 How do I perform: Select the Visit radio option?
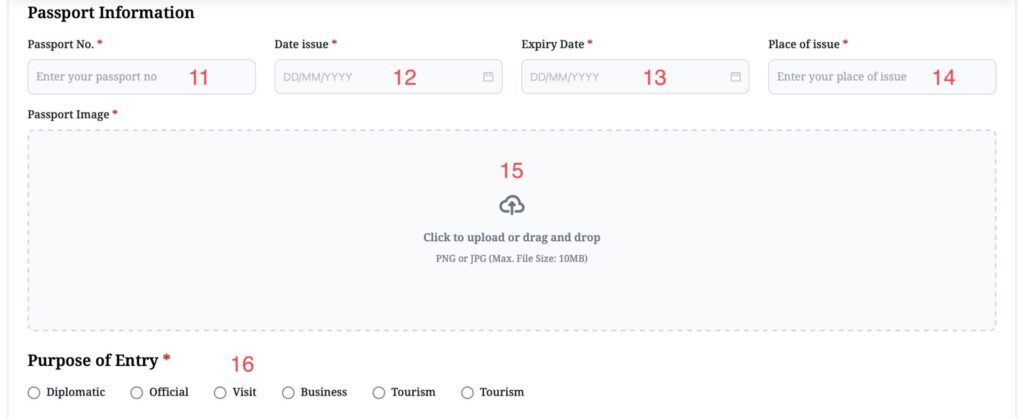pyautogui.click(x=220, y=393)
